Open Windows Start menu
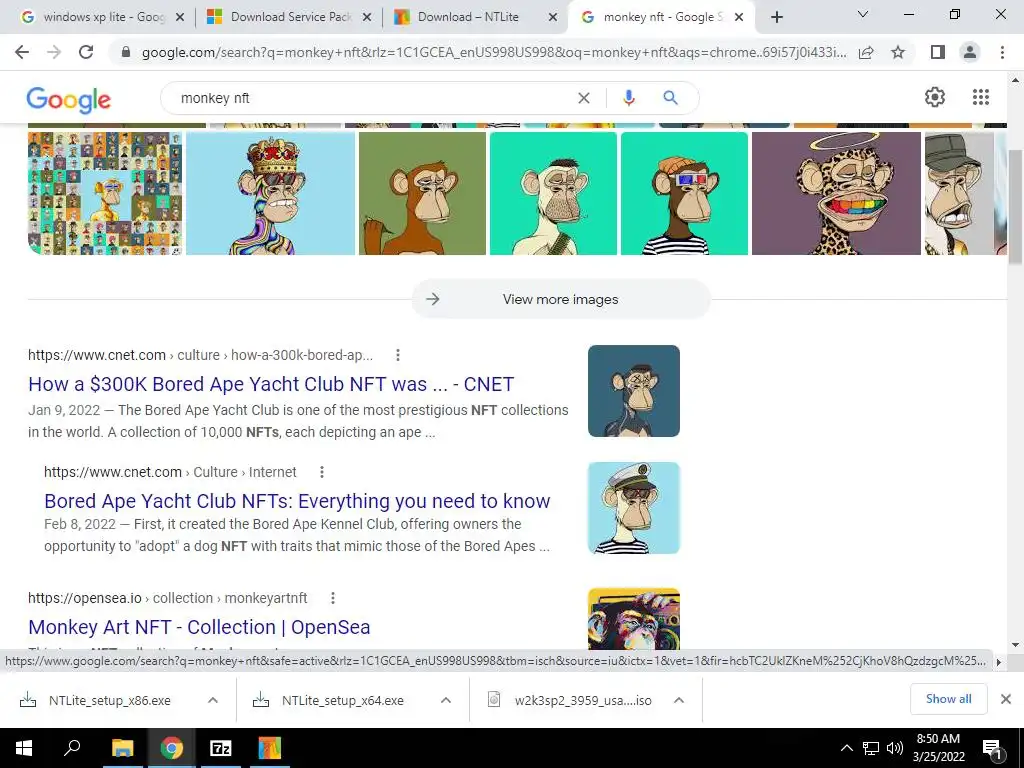The width and height of the screenshot is (1024, 768). tap(23, 748)
